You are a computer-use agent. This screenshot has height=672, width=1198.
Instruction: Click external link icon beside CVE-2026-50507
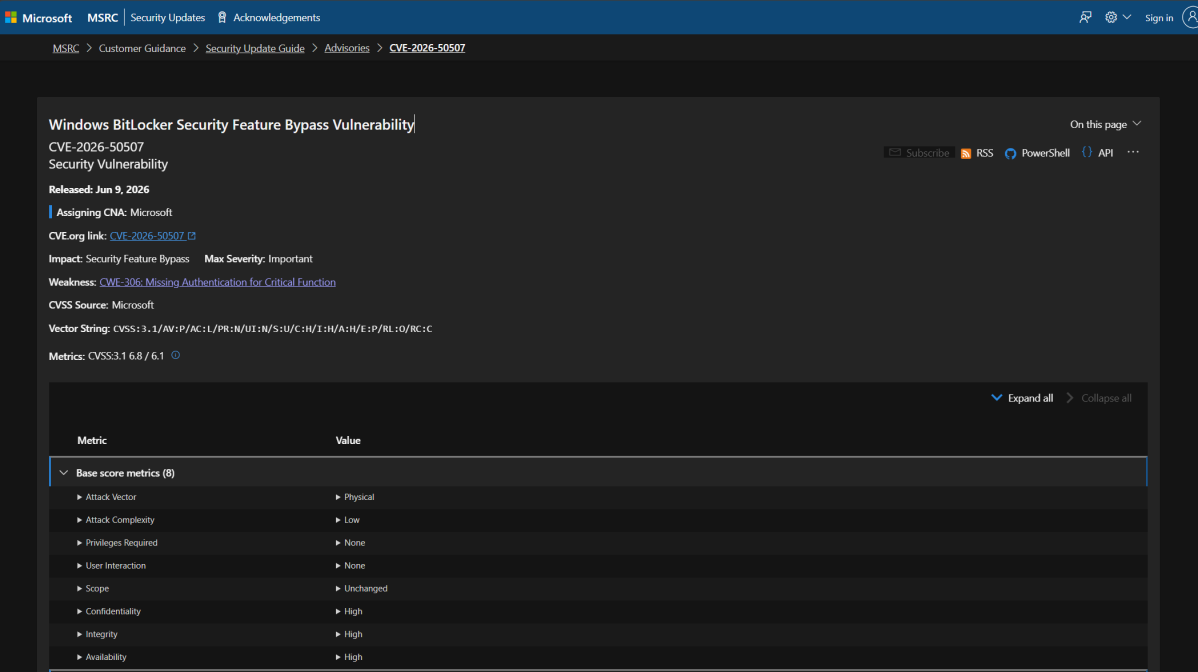coord(192,236)
